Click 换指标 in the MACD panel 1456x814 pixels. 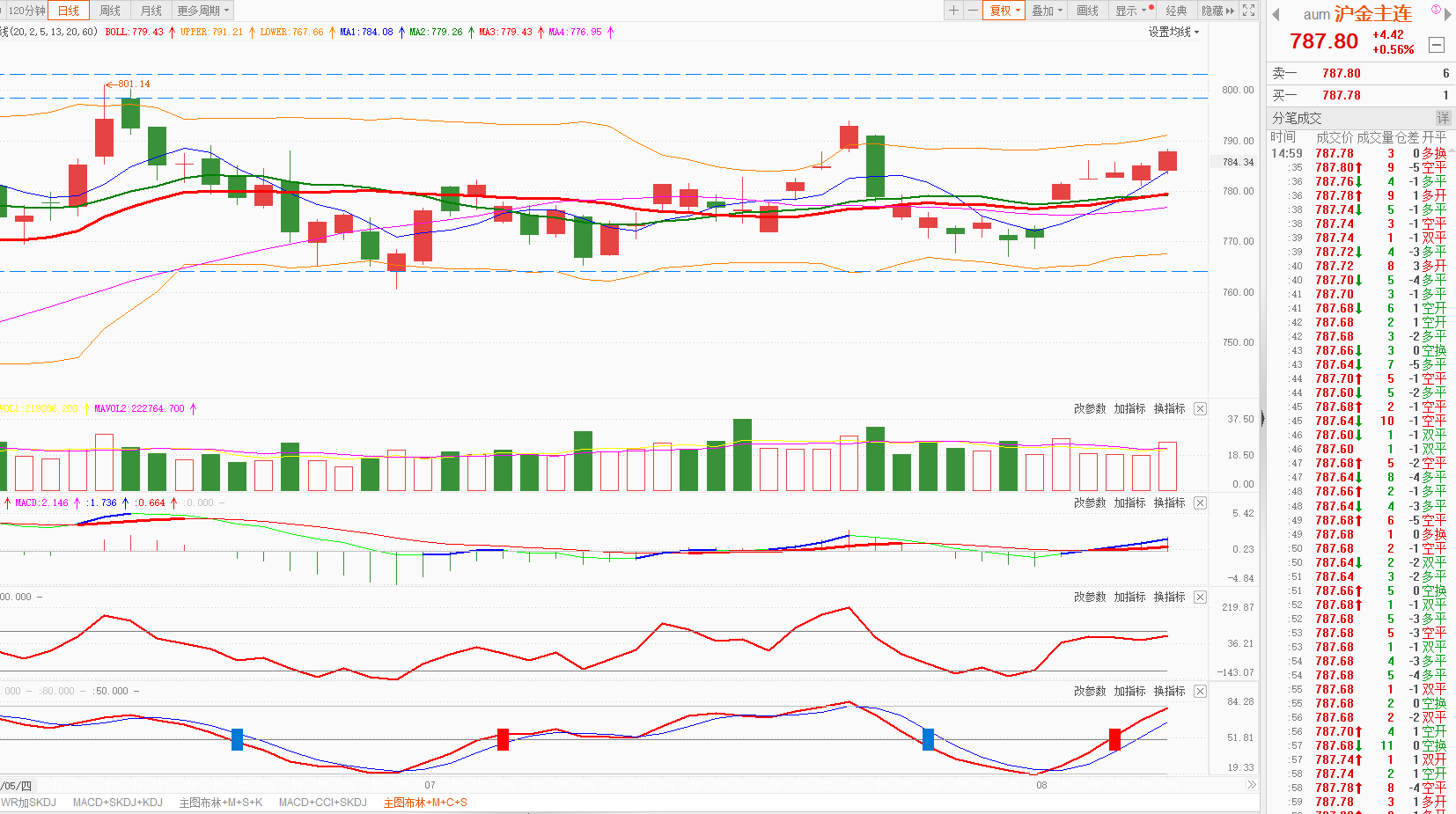tap(1169, 502)
